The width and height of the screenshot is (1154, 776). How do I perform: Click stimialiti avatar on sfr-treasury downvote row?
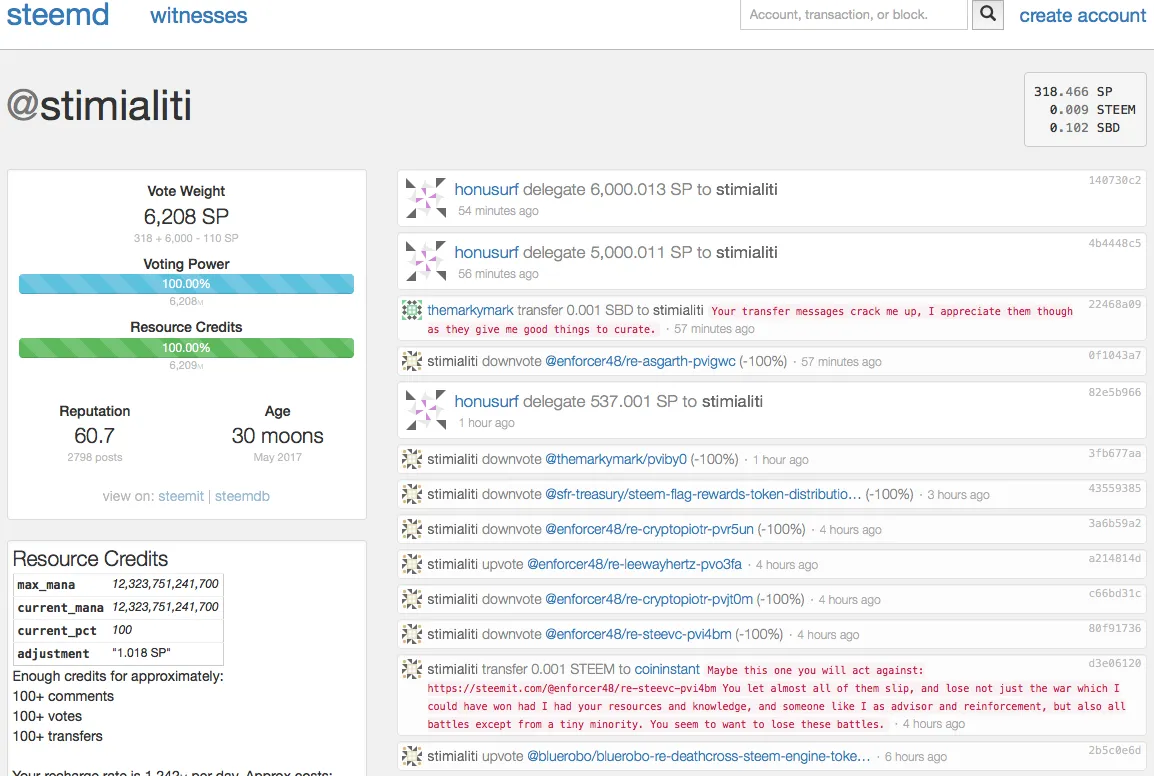pos(412,494)
